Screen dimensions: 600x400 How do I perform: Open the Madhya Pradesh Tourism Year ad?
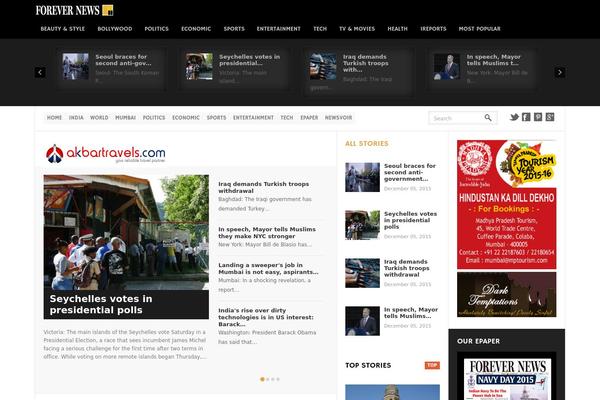click(x=507, y=204)
